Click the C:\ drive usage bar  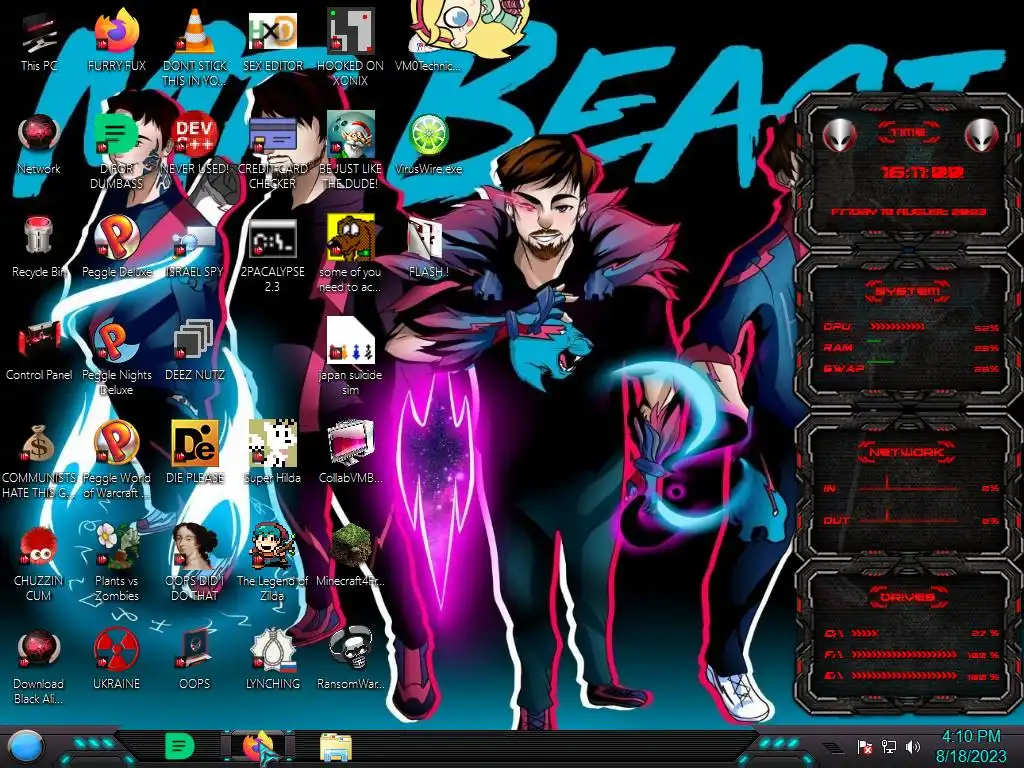865,633
